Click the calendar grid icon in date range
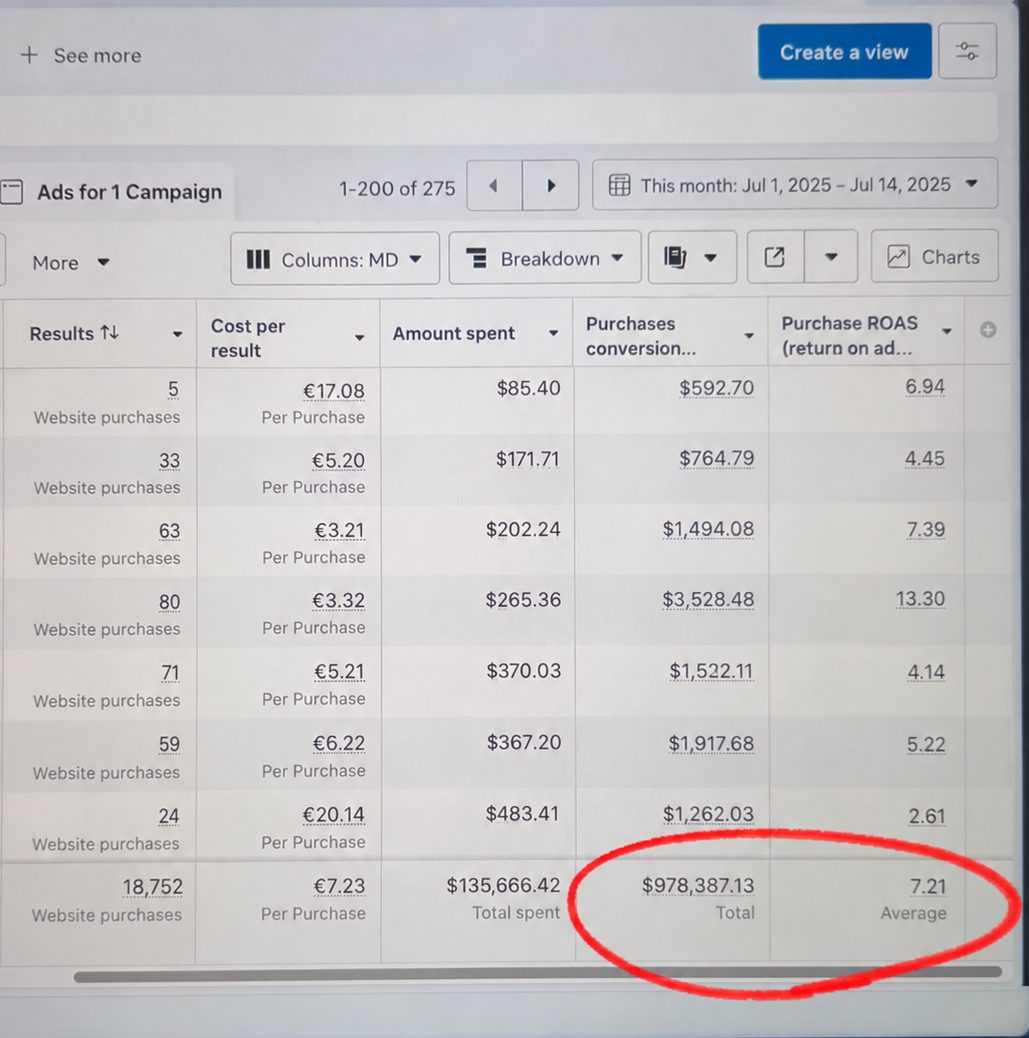Viewport: 1029px width, 1038px height. pyautogui.click(x=619, y=185)
